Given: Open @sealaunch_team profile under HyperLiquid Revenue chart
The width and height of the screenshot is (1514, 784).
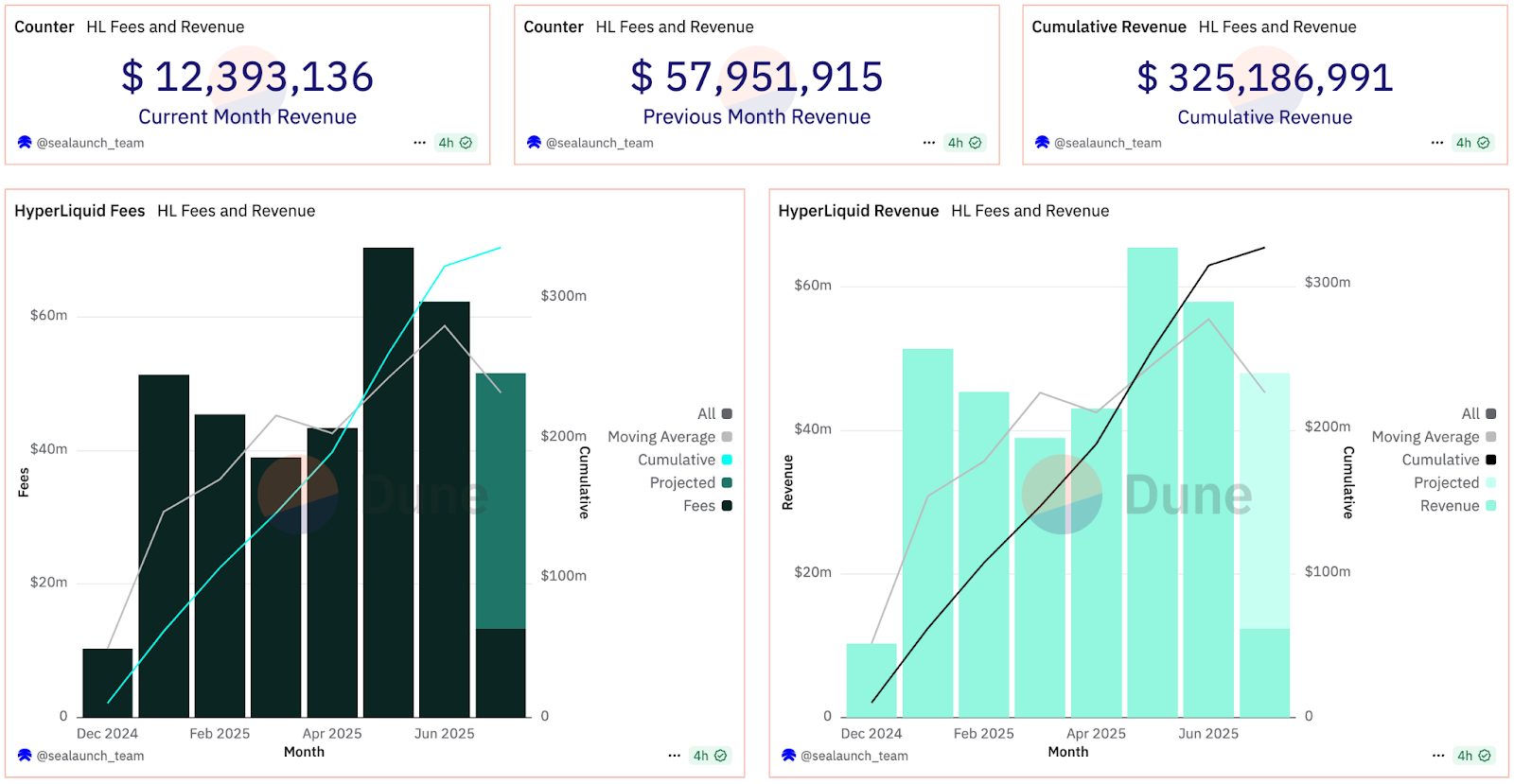Looking at the screenshot, I should pos(854,756).
